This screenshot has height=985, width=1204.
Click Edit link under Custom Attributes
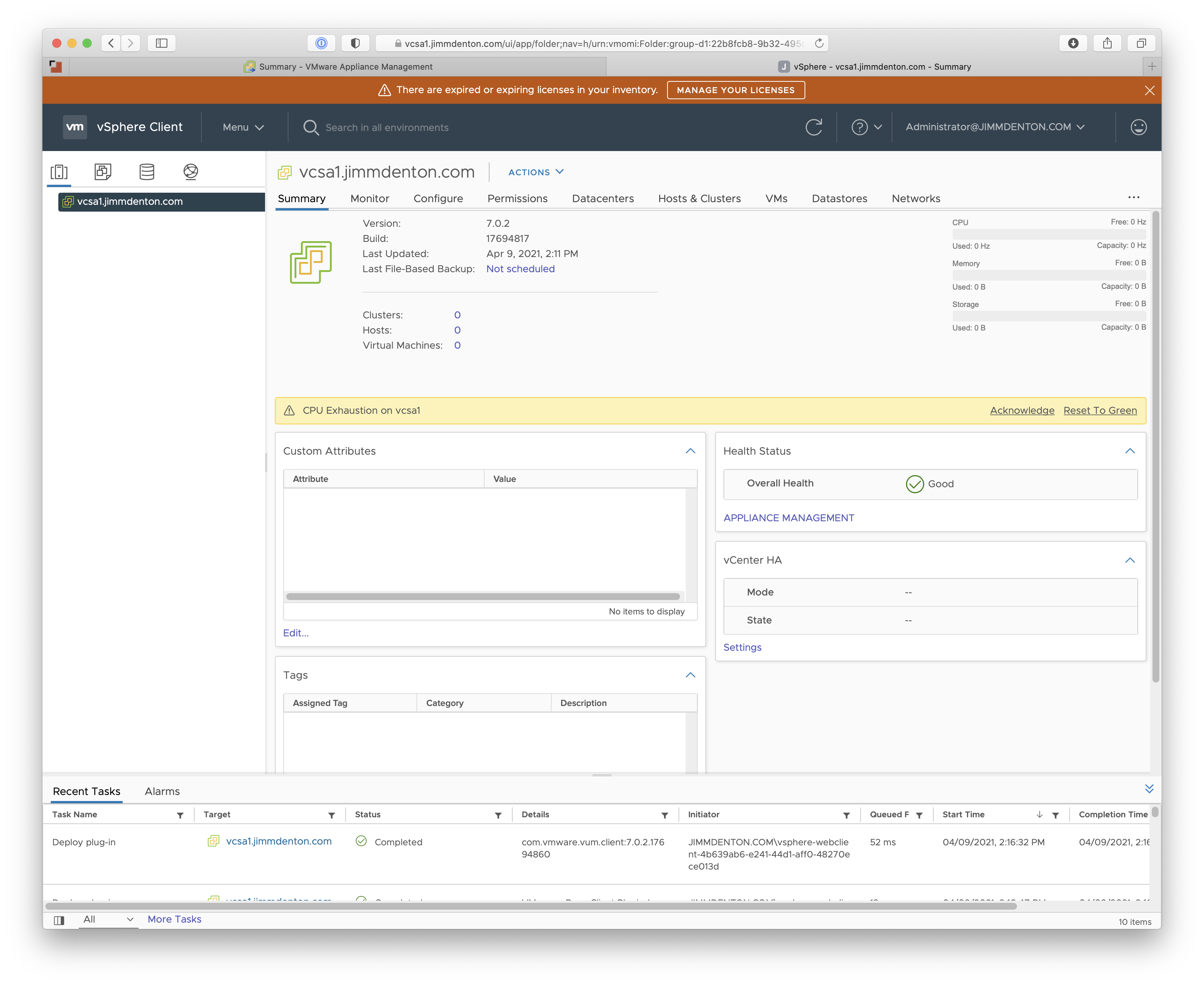(296, 633)
